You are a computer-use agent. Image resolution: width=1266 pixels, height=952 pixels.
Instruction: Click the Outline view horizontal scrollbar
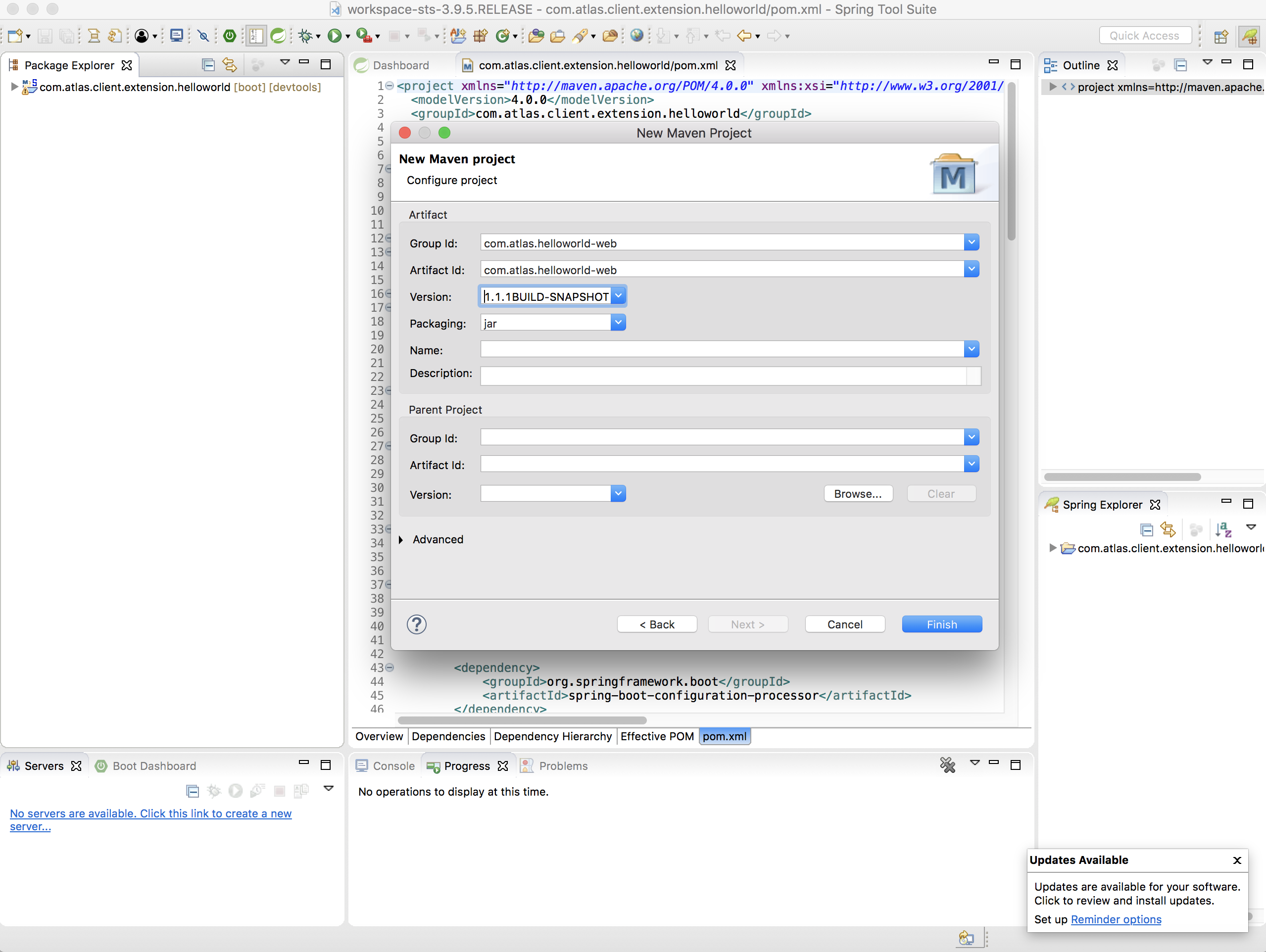(1122, 476)
